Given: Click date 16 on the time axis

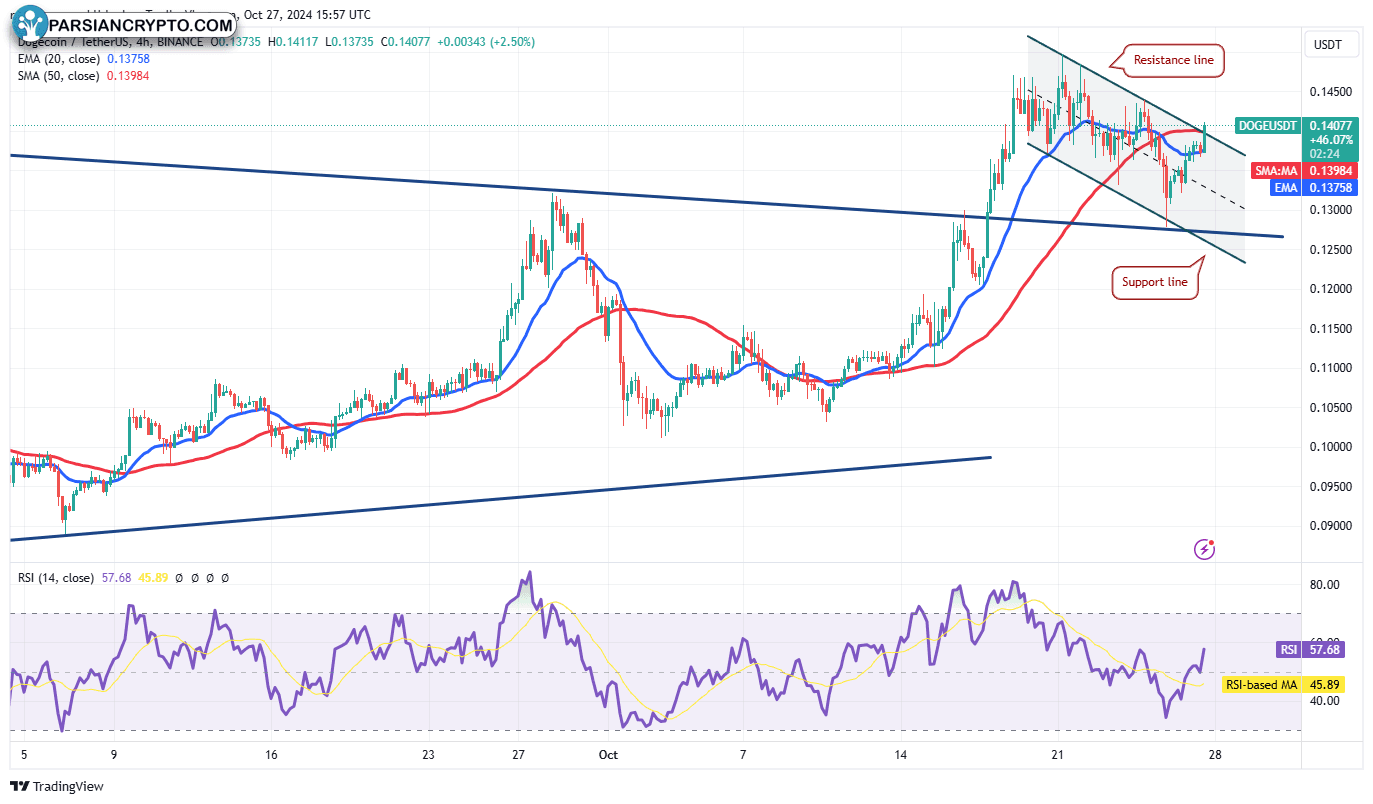Looking at the screenshot, I should click(x=271, y=754).
